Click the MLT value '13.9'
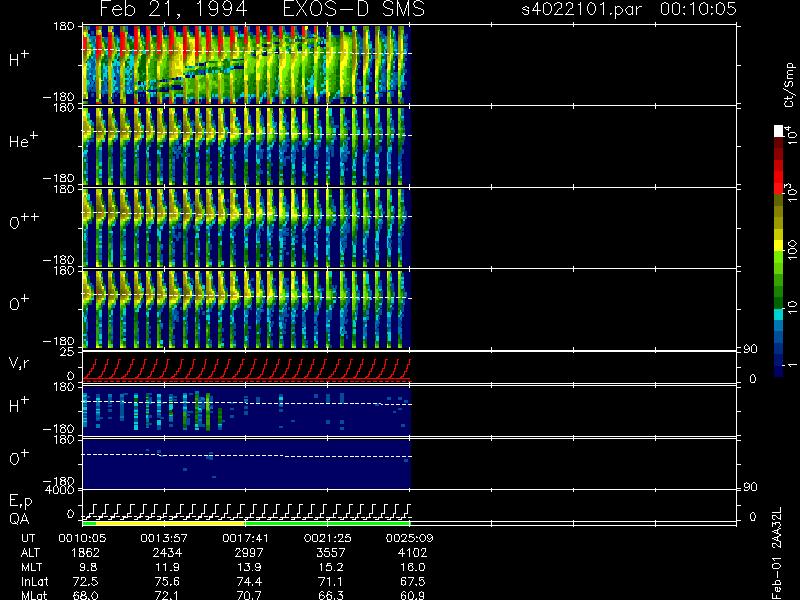This screenshot has width=800, height=600. coord(249,567)
